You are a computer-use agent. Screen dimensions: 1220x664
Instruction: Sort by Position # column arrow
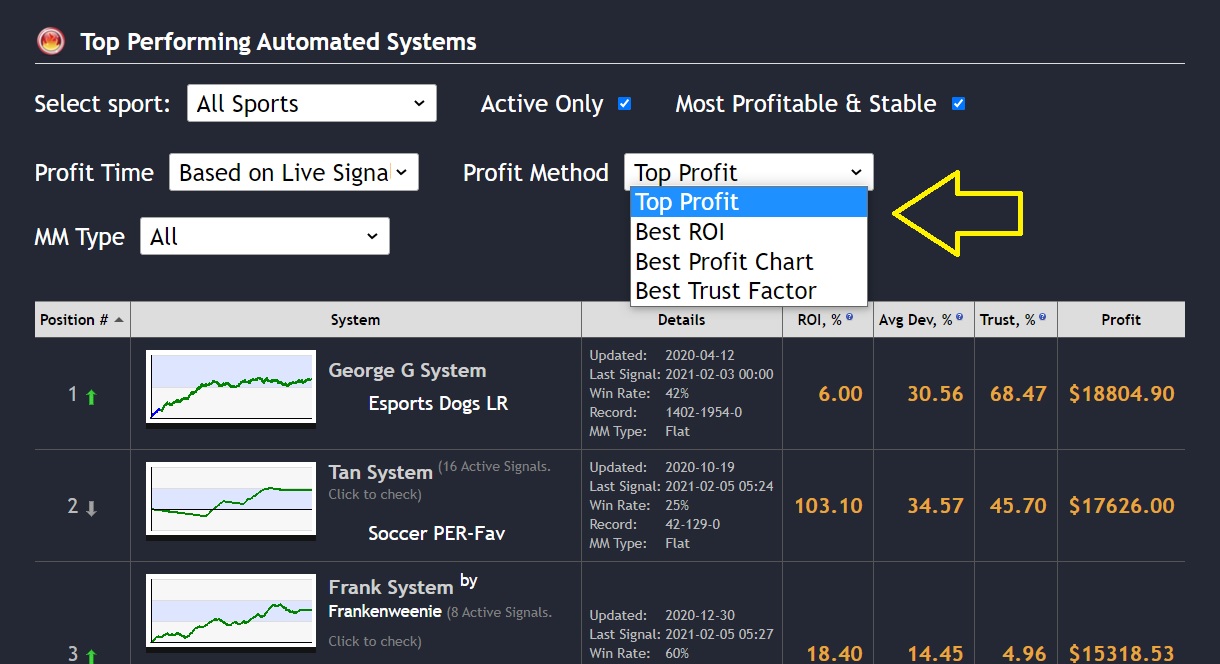119,320
